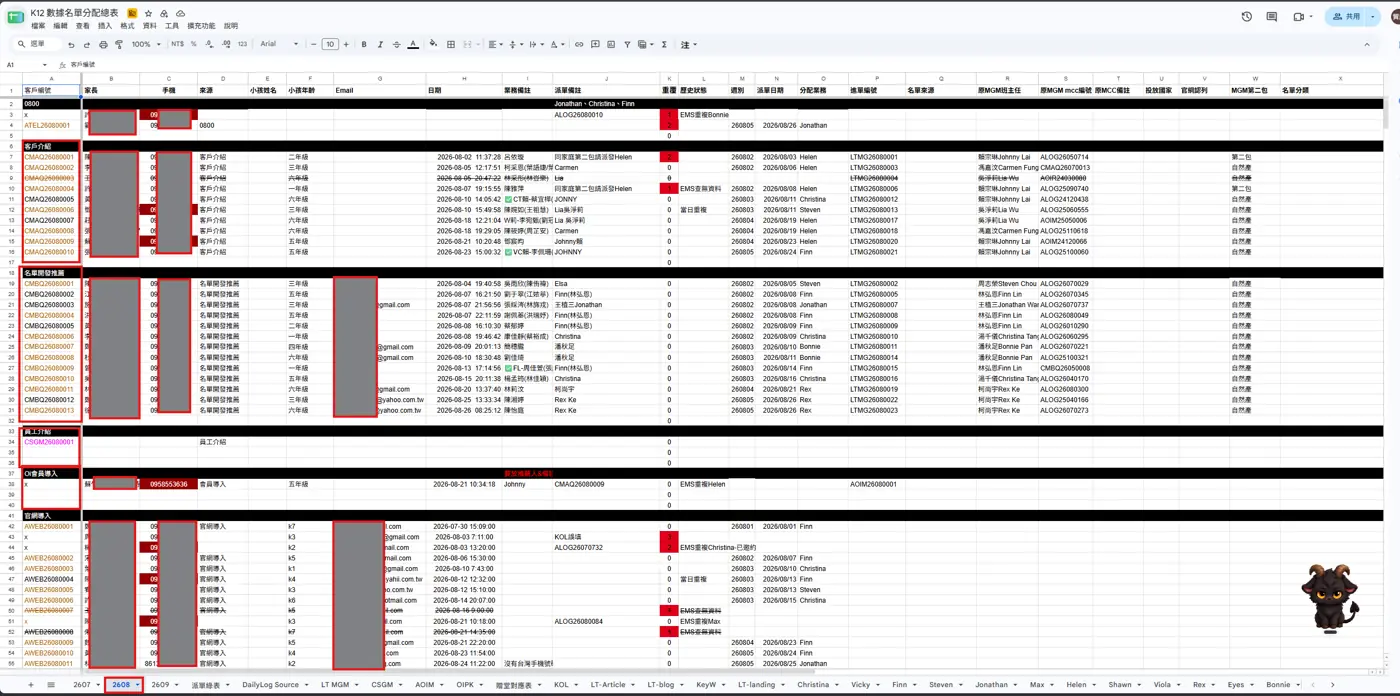The height and width of the screenshot is (696, 1400).
Task: Open the share options dropdown arrow
Action: [1374, 17]
